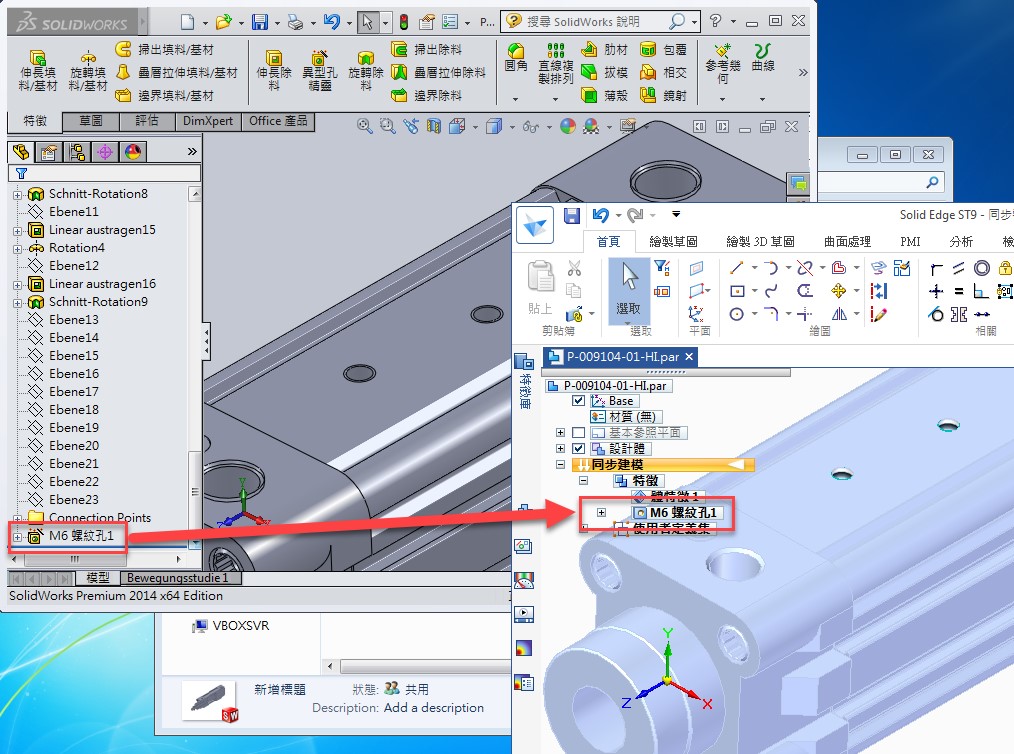1014x754 pixels.
Task: Select the 旋轉填料/基材 revolve boss tool
Action: tap(87, 72)
